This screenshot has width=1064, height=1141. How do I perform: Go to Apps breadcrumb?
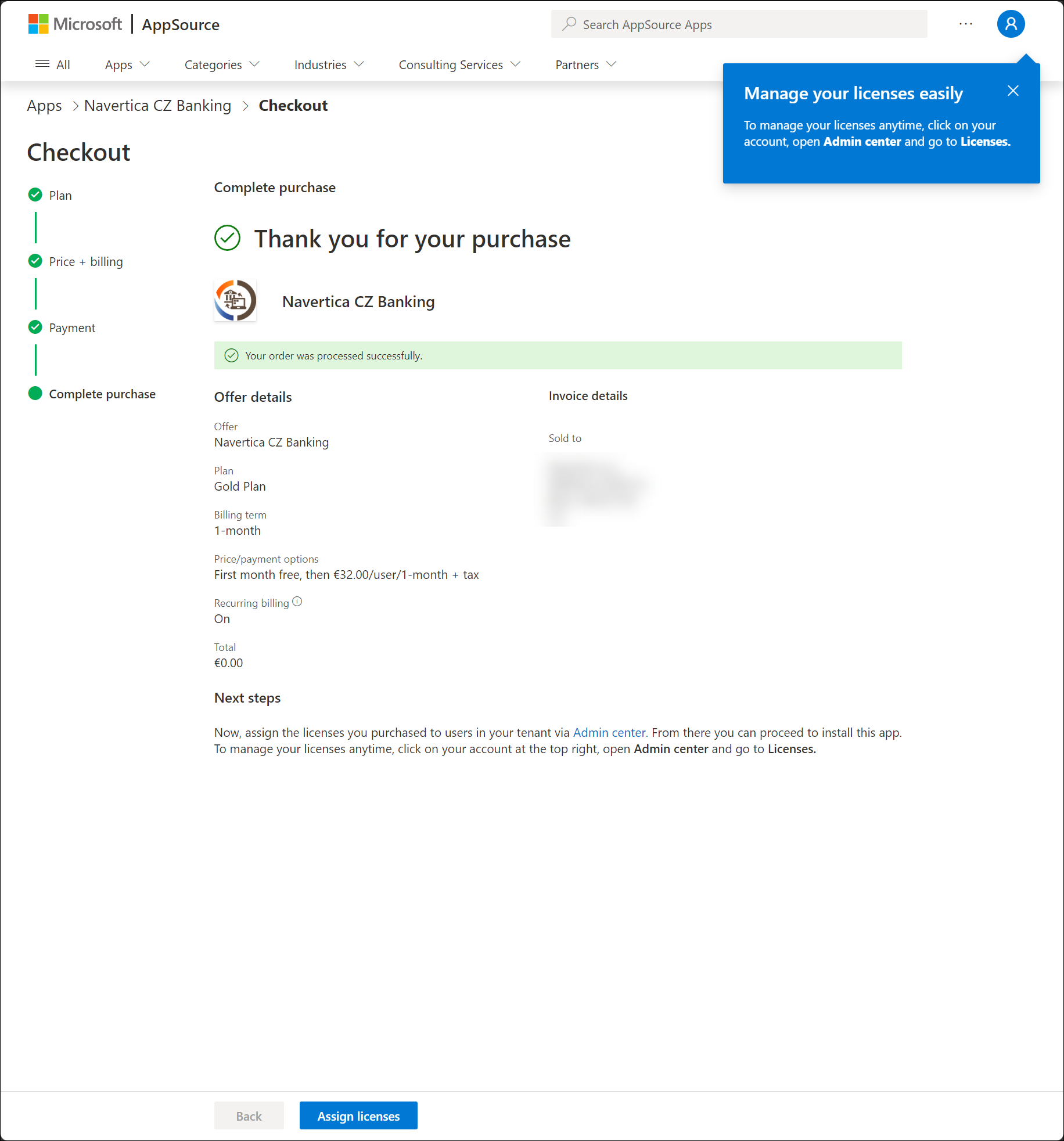click(x=44, y=106)
